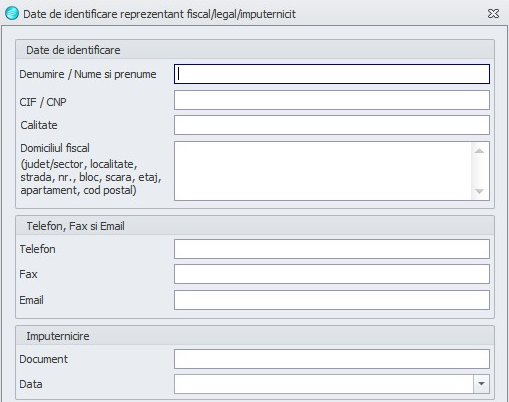Click into the Fax input field
509x402 pixels.
coord(332,274)
